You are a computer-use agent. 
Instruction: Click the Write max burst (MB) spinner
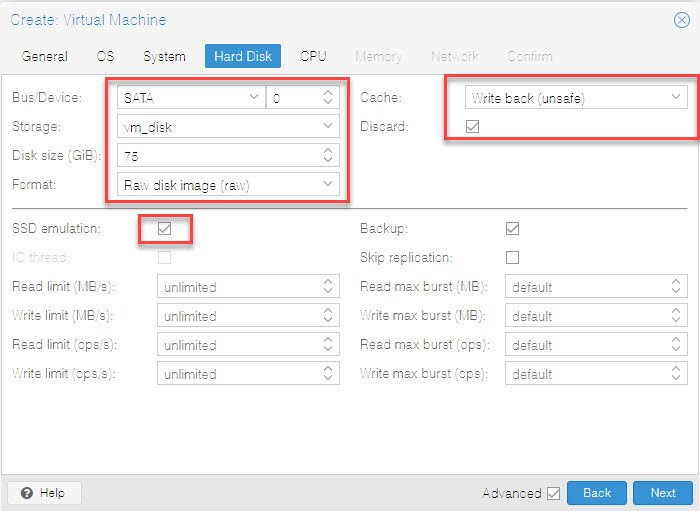(676, 316)
